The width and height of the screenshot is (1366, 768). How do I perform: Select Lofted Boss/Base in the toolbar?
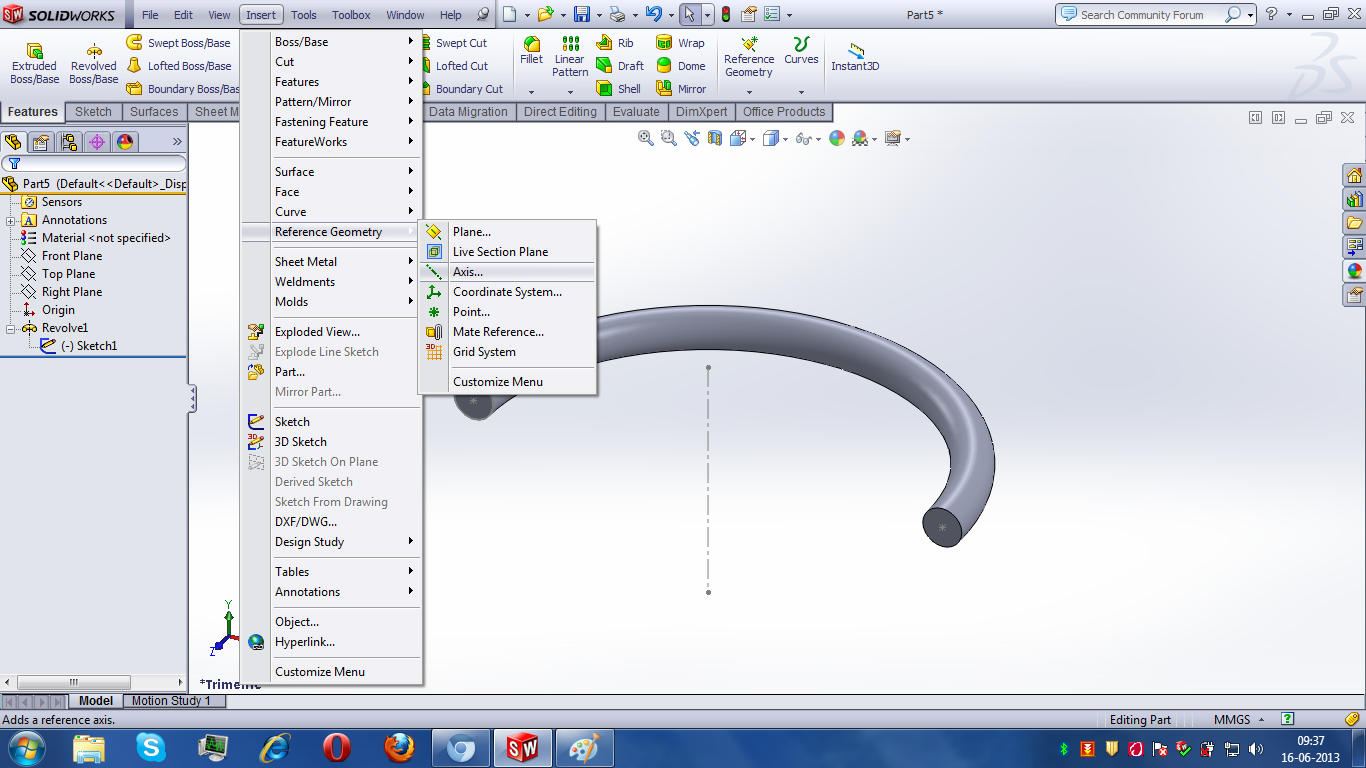pos(178,66)
